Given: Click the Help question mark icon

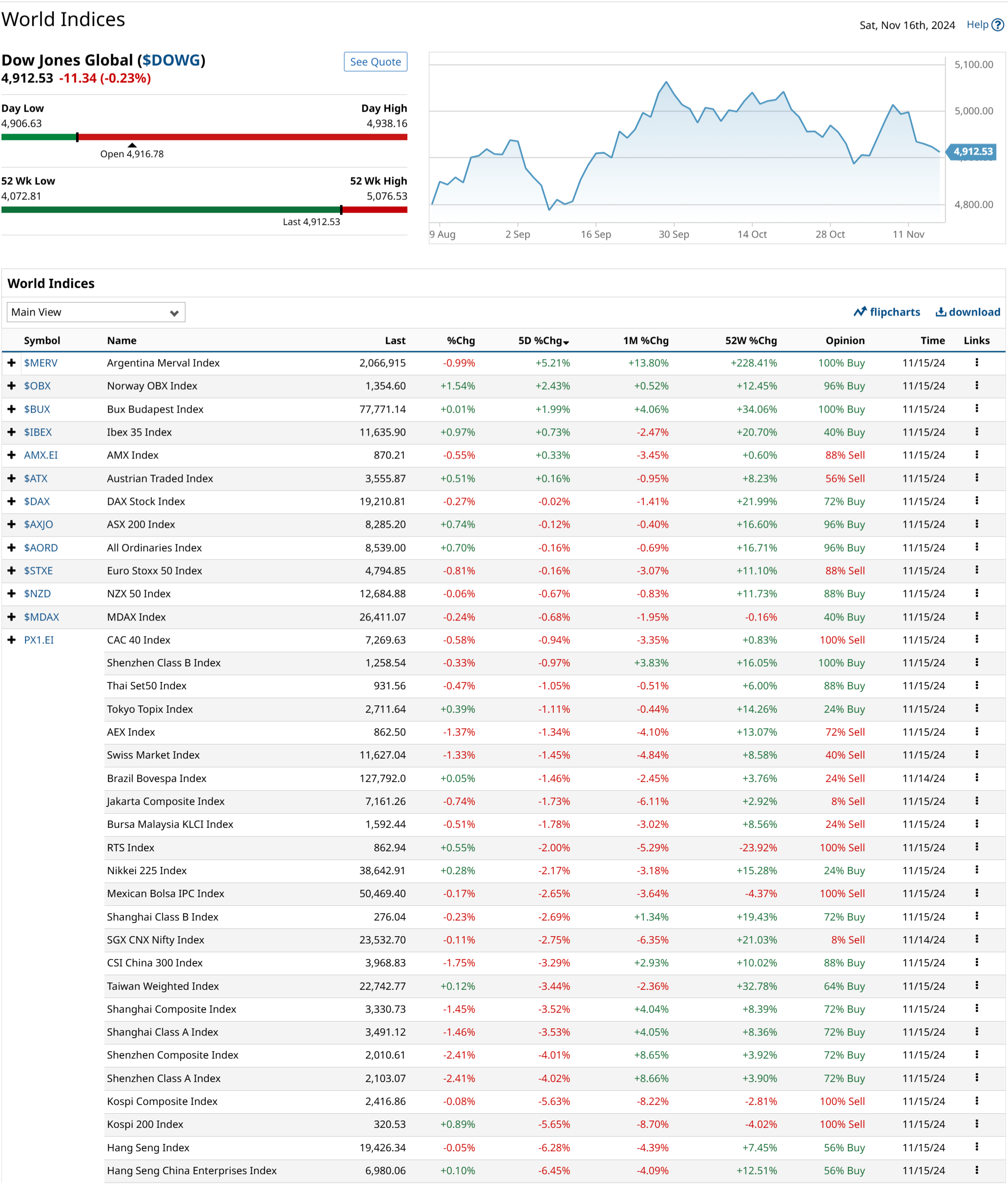Looking at the screenshot, I should [997, 25].
